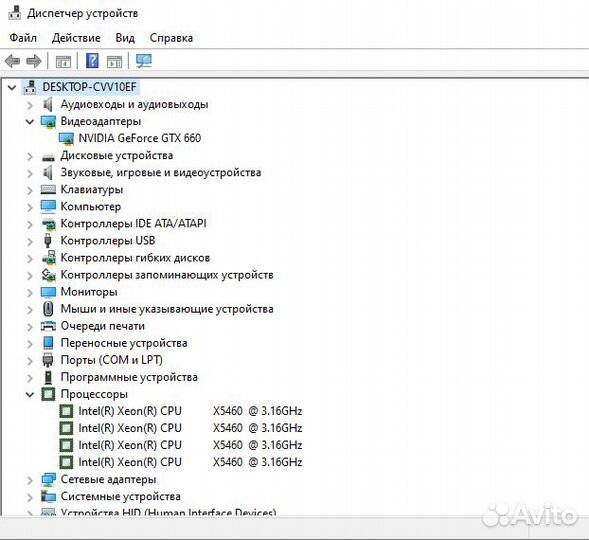Open the Help question-mark toolbar icon
The height and width of the screenshot is (540, 589).
pyautogui.click(x=92, y=61)
